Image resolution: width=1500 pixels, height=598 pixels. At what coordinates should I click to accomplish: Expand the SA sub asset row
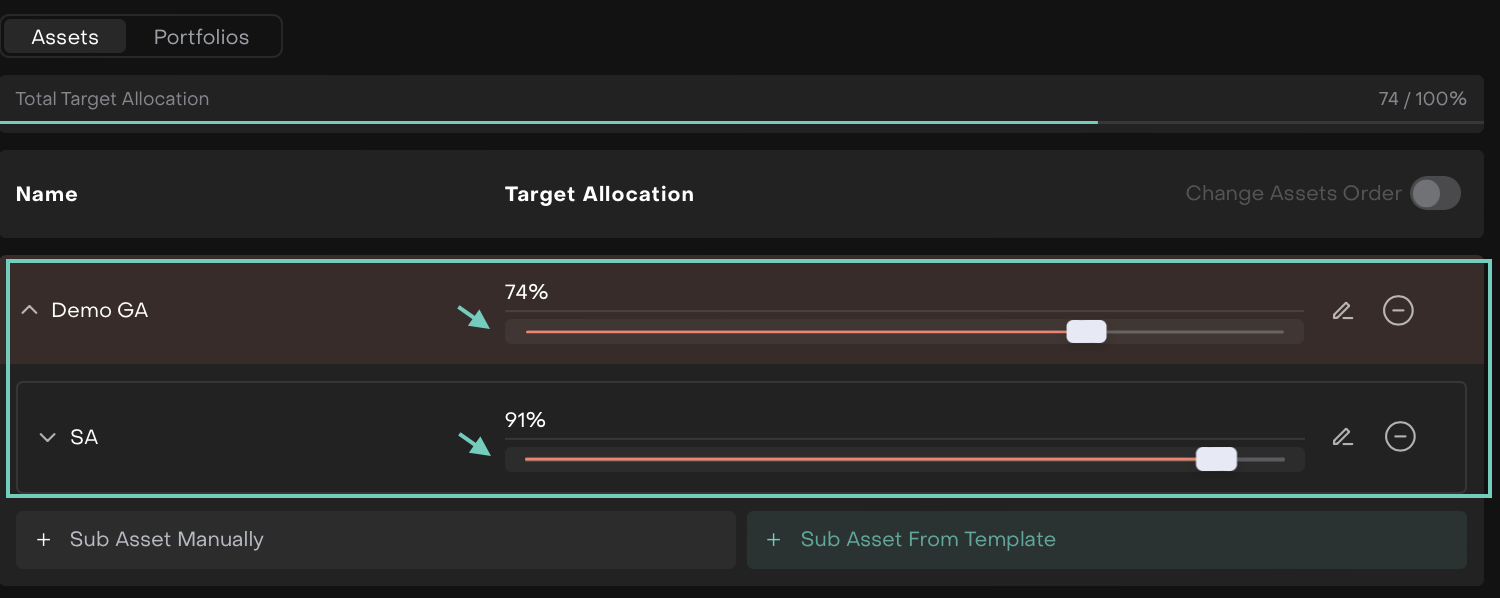(x=47, y=437)
